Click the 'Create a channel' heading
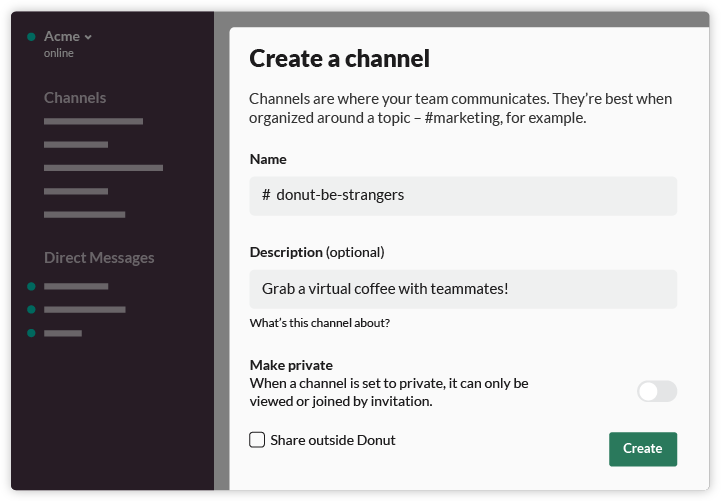Image resolution: width=721 pixels, height=501 pixels. (339, 59)
